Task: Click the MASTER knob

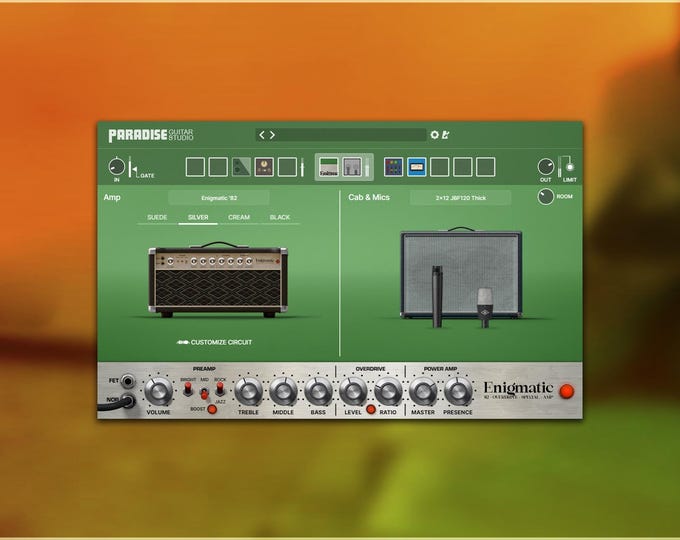Action: (423, 391)
